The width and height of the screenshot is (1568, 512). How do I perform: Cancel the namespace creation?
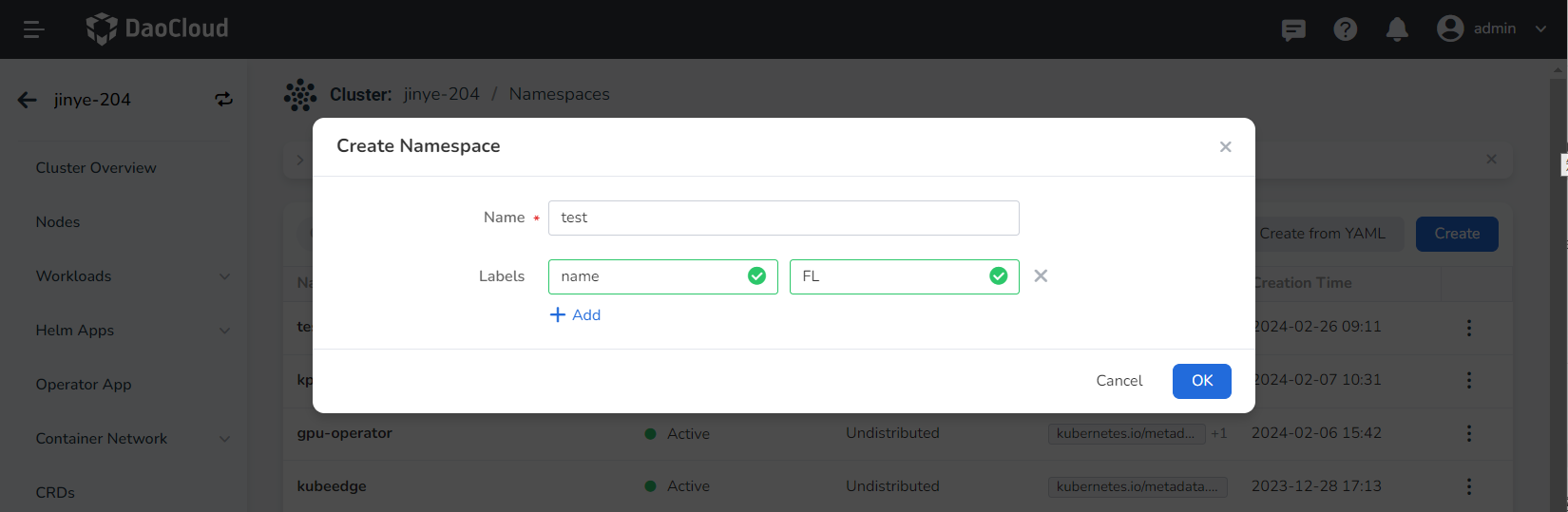[1119, 381]
